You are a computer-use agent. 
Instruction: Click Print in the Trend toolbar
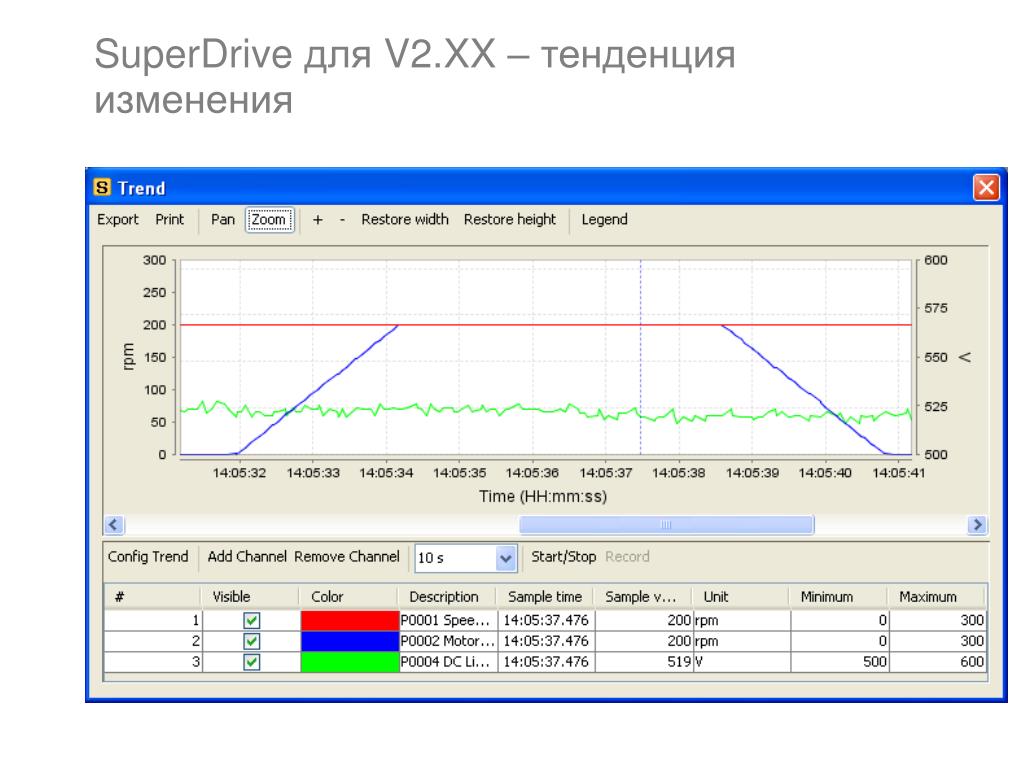(169, 219)
